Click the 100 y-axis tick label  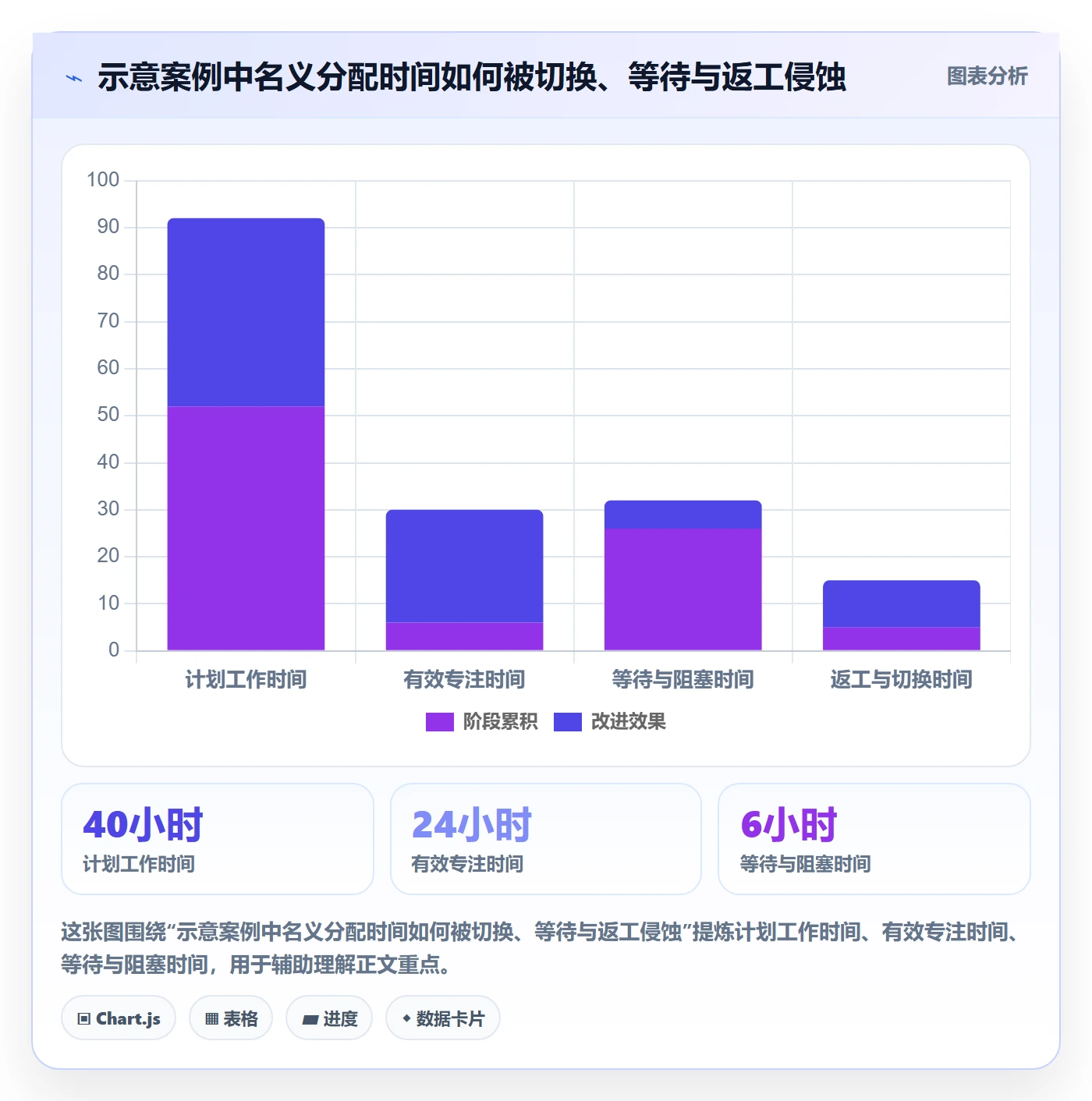[103, 180]
